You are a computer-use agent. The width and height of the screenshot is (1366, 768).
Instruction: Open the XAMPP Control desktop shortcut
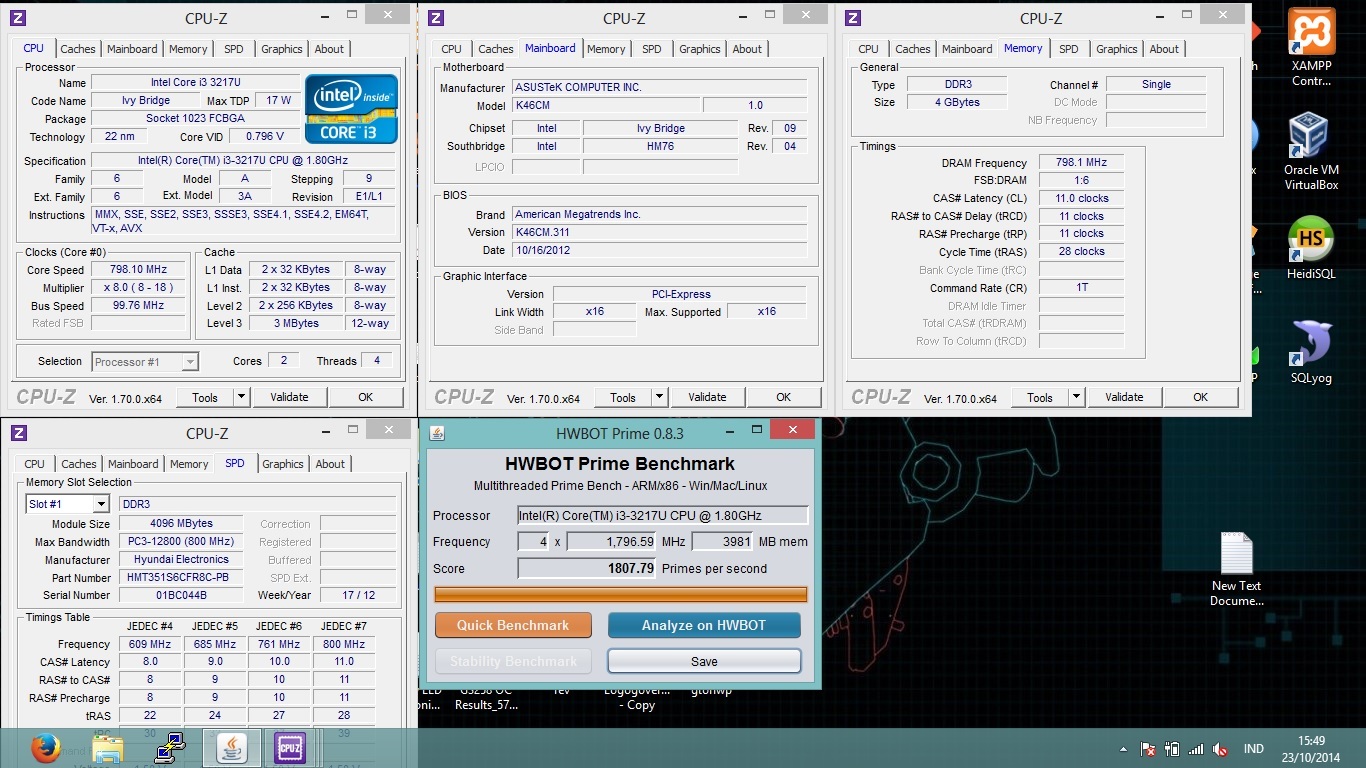tap(1311, 47)
